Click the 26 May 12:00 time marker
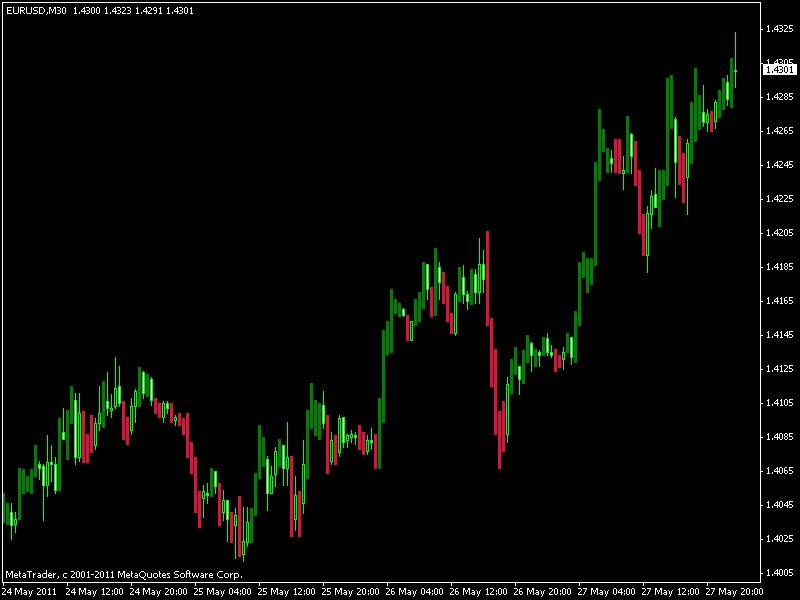800x600 pixels. (x=480, y=591)
